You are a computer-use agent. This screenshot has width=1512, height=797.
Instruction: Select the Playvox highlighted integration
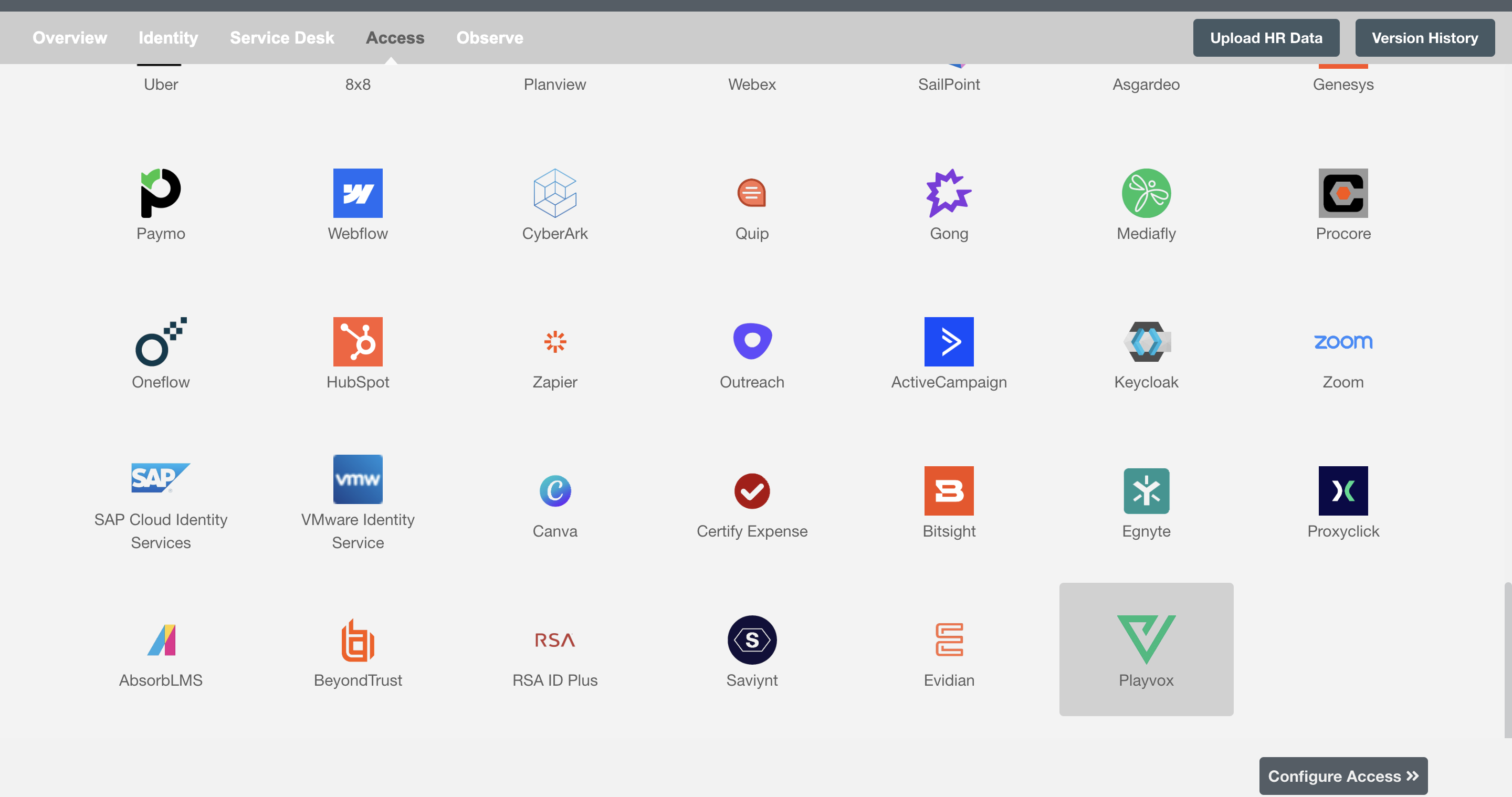(x=1146, y=649)
